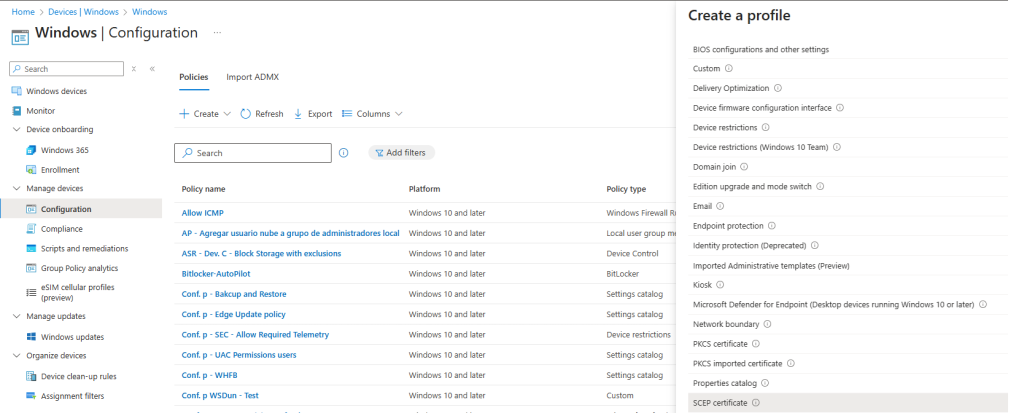Choose the Endpoint protection profile type
This screenshot has width=1024, height=413.
[727, 226]
